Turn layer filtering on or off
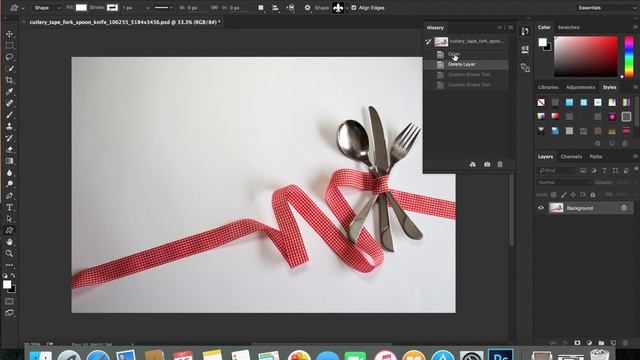The width and height of the screenshot is (640, 360). point(636,169)
